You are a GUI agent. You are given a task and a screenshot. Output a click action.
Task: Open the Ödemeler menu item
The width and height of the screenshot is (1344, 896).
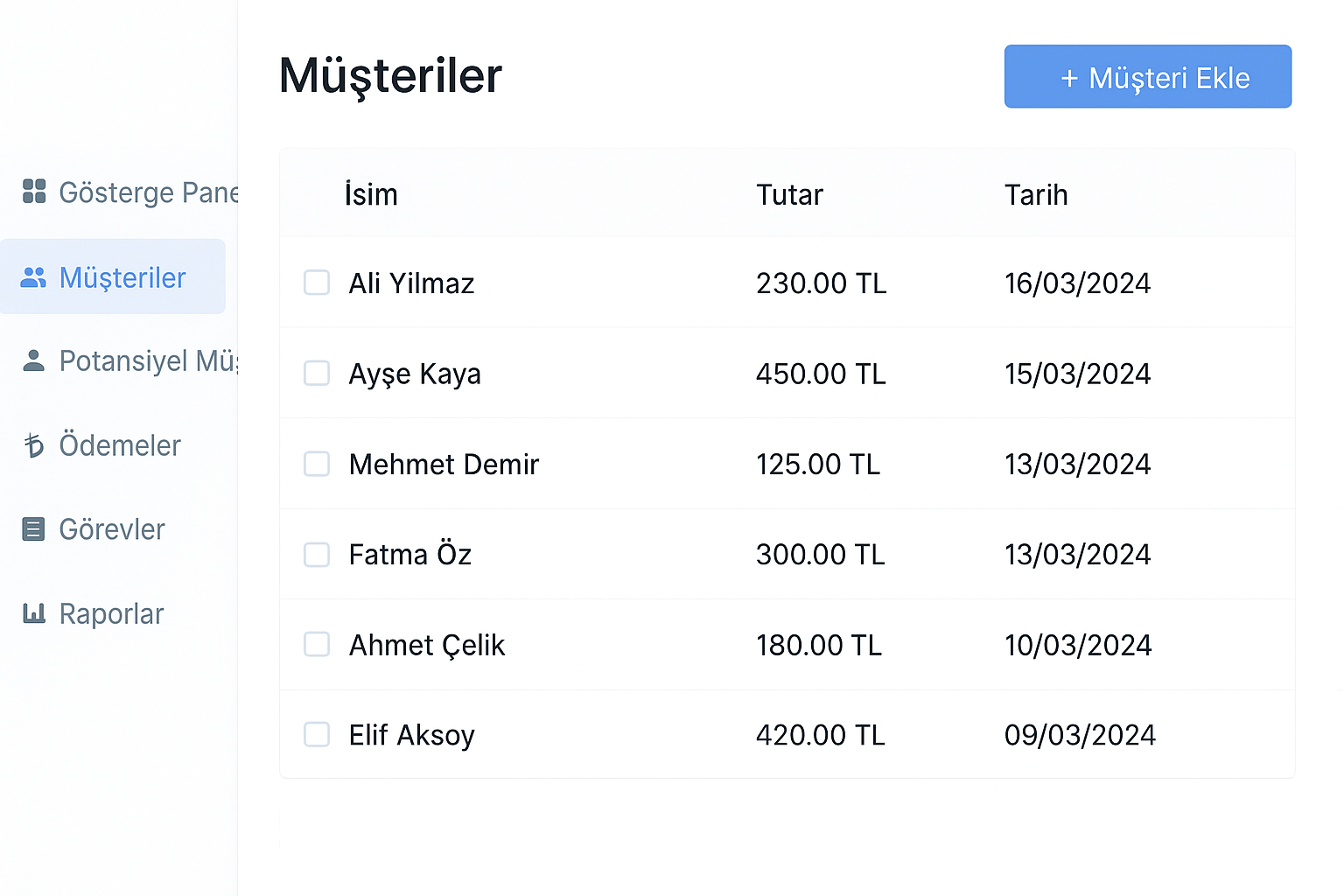119,445
